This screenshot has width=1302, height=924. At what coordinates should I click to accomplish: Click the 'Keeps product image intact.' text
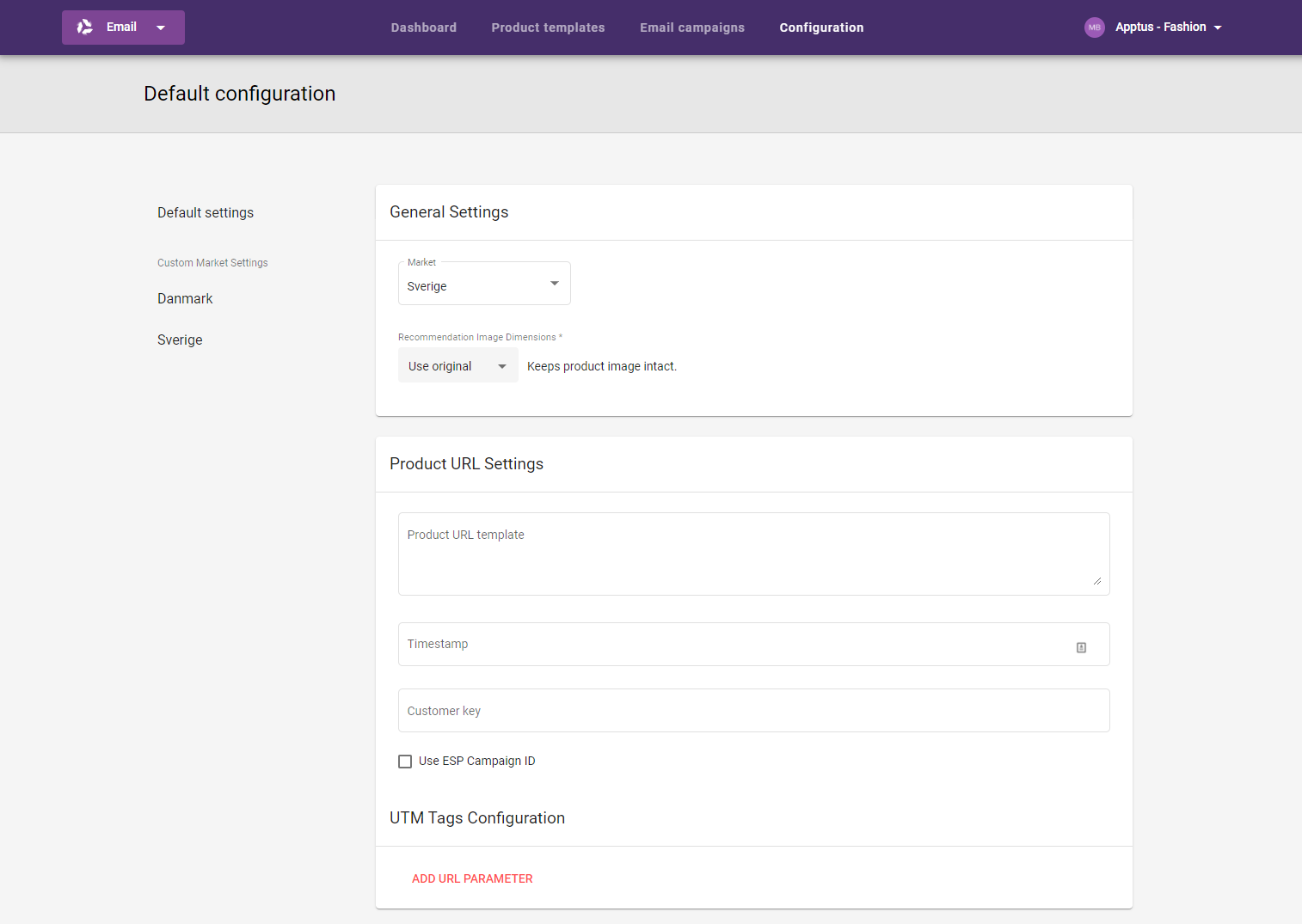[602, 366]
